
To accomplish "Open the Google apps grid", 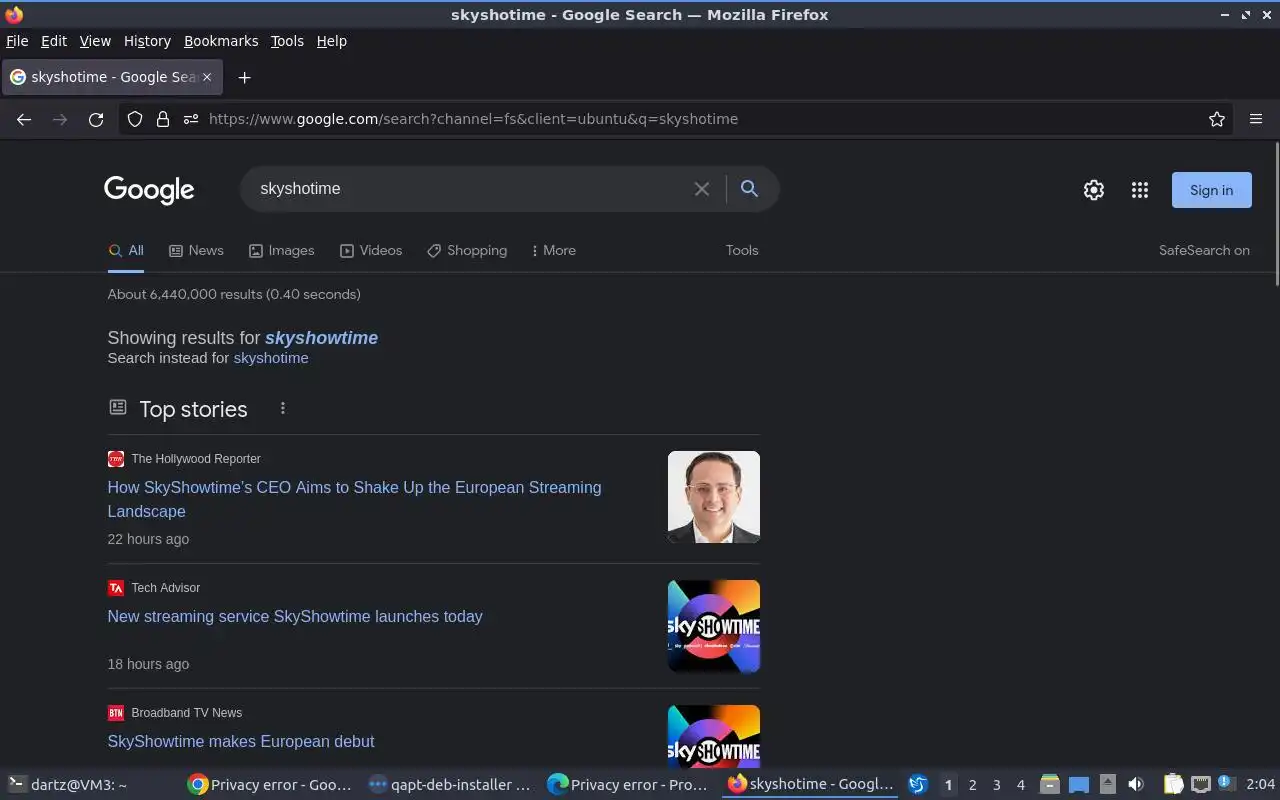I will coord(1140,190).
